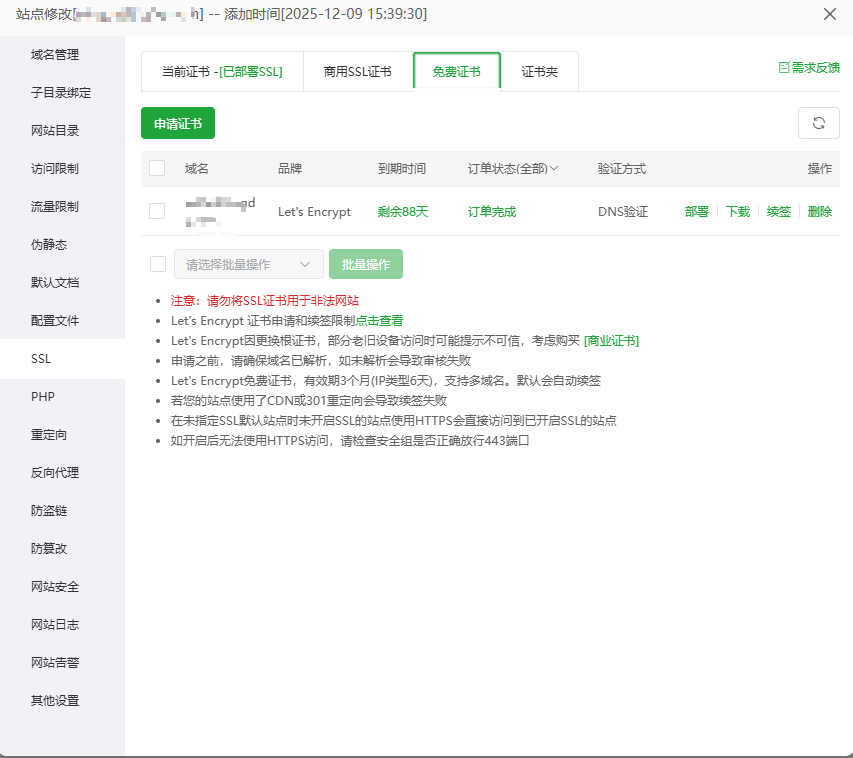Image resolution: width=853 pixels, height=758 pixels.
Task: Open 子目录绑定 in the sidebar
Action: point(63,93)
